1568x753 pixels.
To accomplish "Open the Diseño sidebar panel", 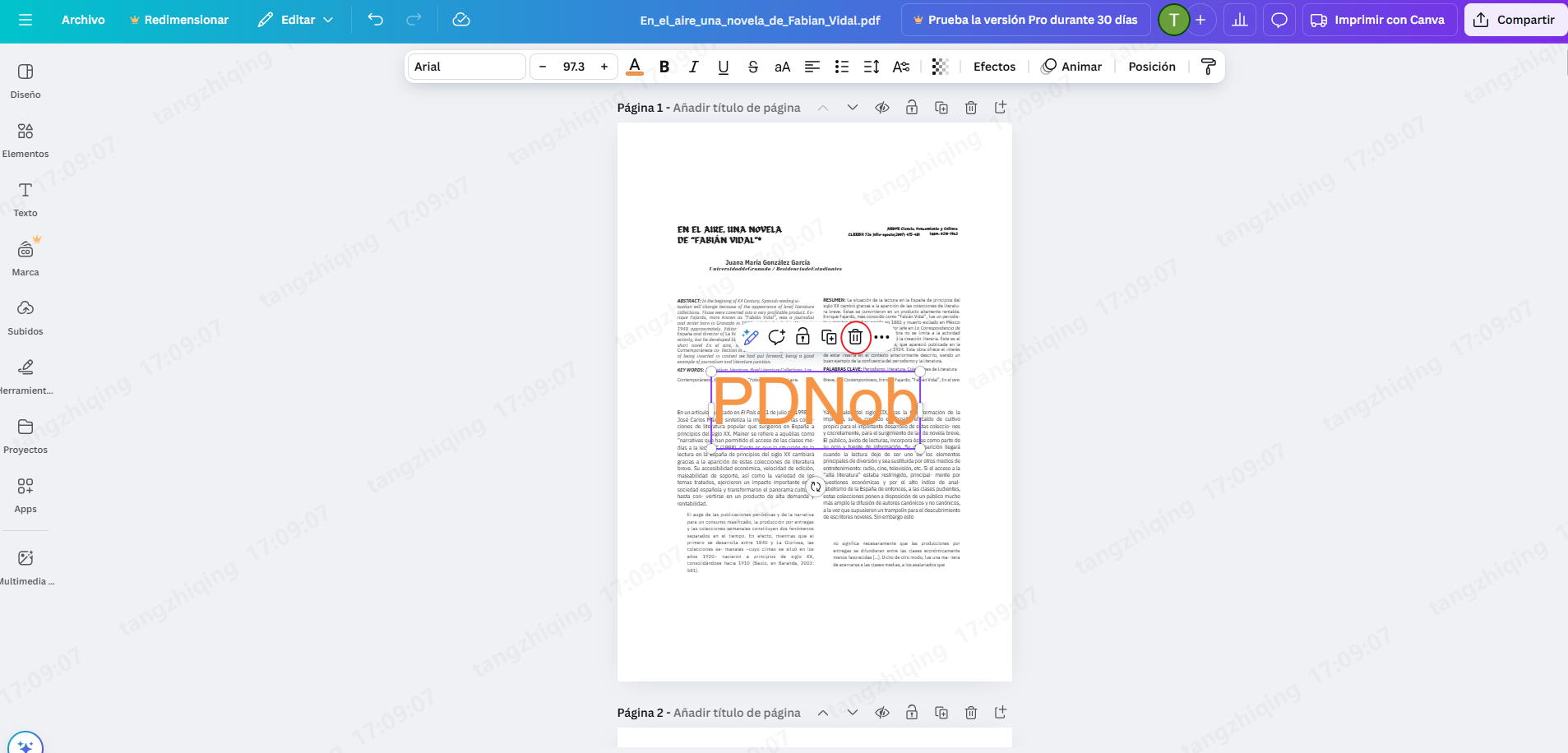I will [25, 81].
